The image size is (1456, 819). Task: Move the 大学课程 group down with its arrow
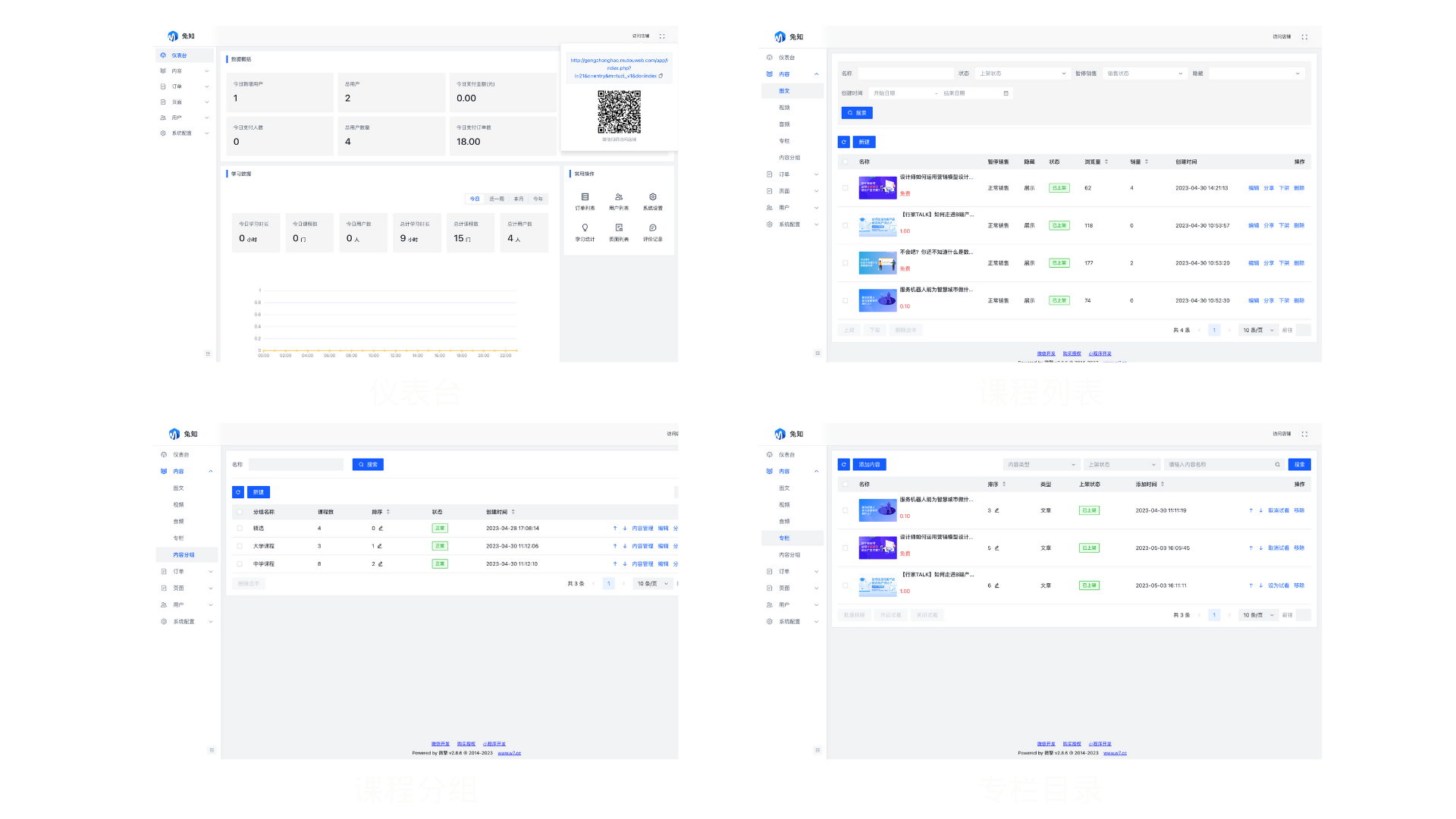coord(625,546)
